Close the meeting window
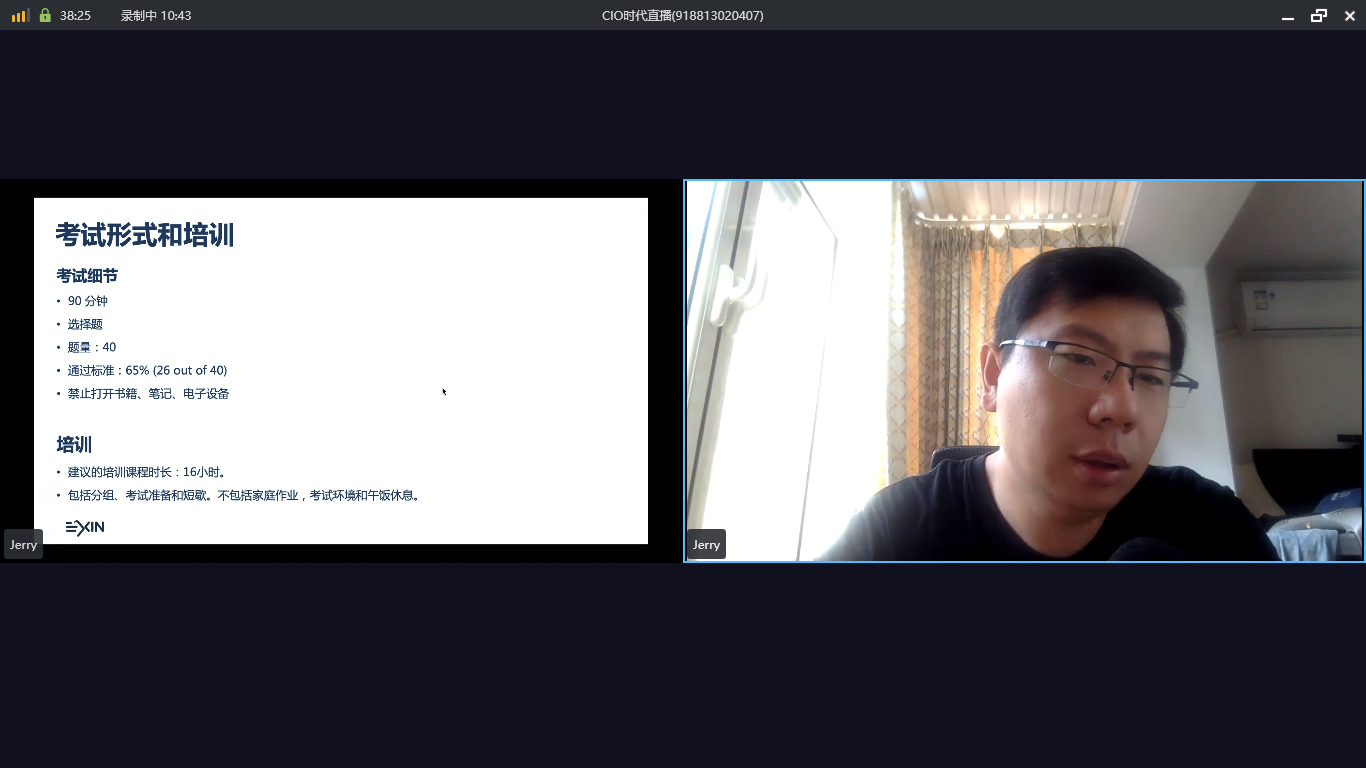 [x=1349, y=16]
